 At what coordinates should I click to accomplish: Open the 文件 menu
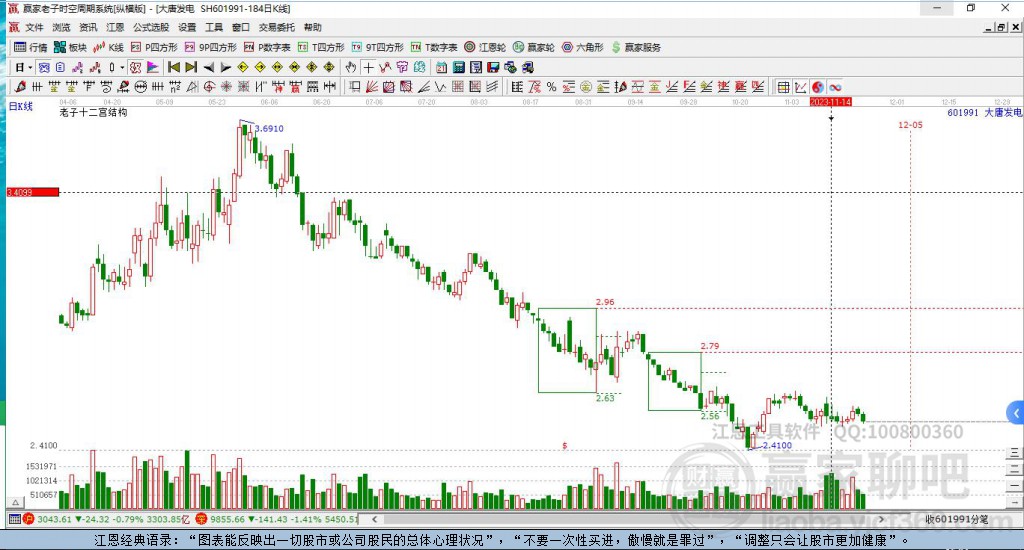(34, 27)
